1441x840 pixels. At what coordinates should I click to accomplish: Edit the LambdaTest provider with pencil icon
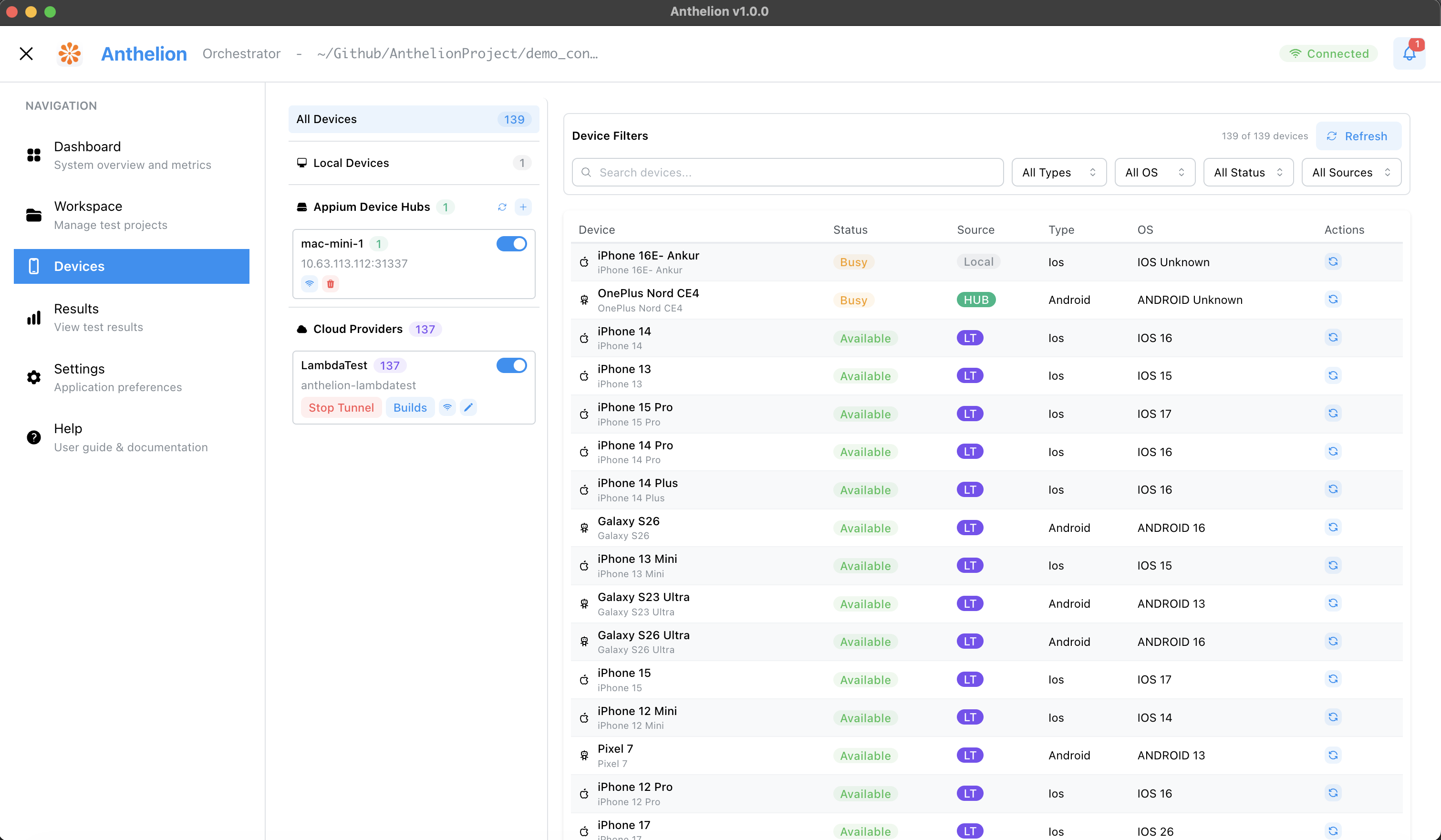point(468,407)
